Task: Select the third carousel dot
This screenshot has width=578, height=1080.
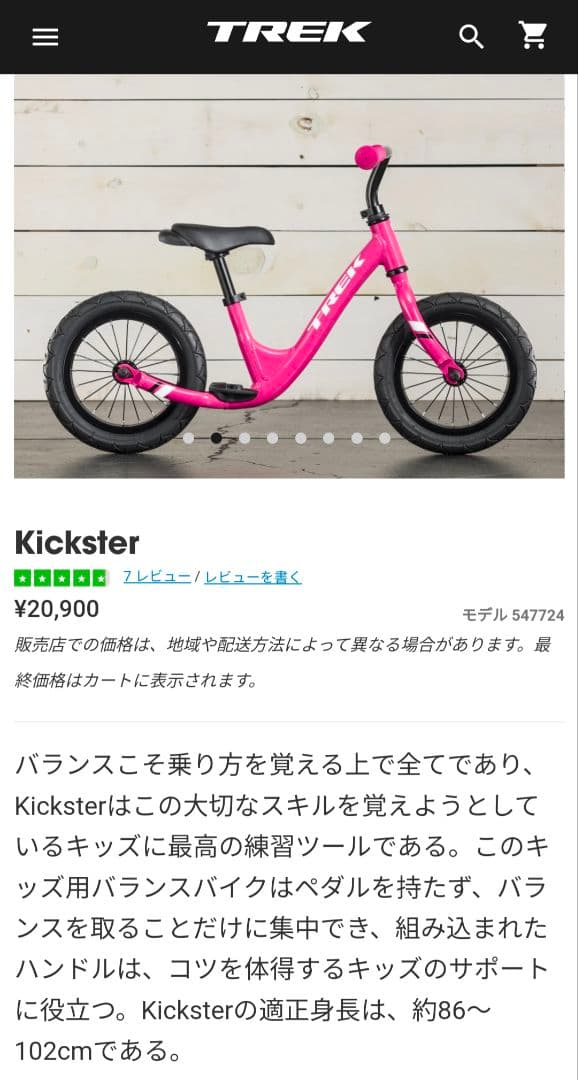Action: click(245, 438)
